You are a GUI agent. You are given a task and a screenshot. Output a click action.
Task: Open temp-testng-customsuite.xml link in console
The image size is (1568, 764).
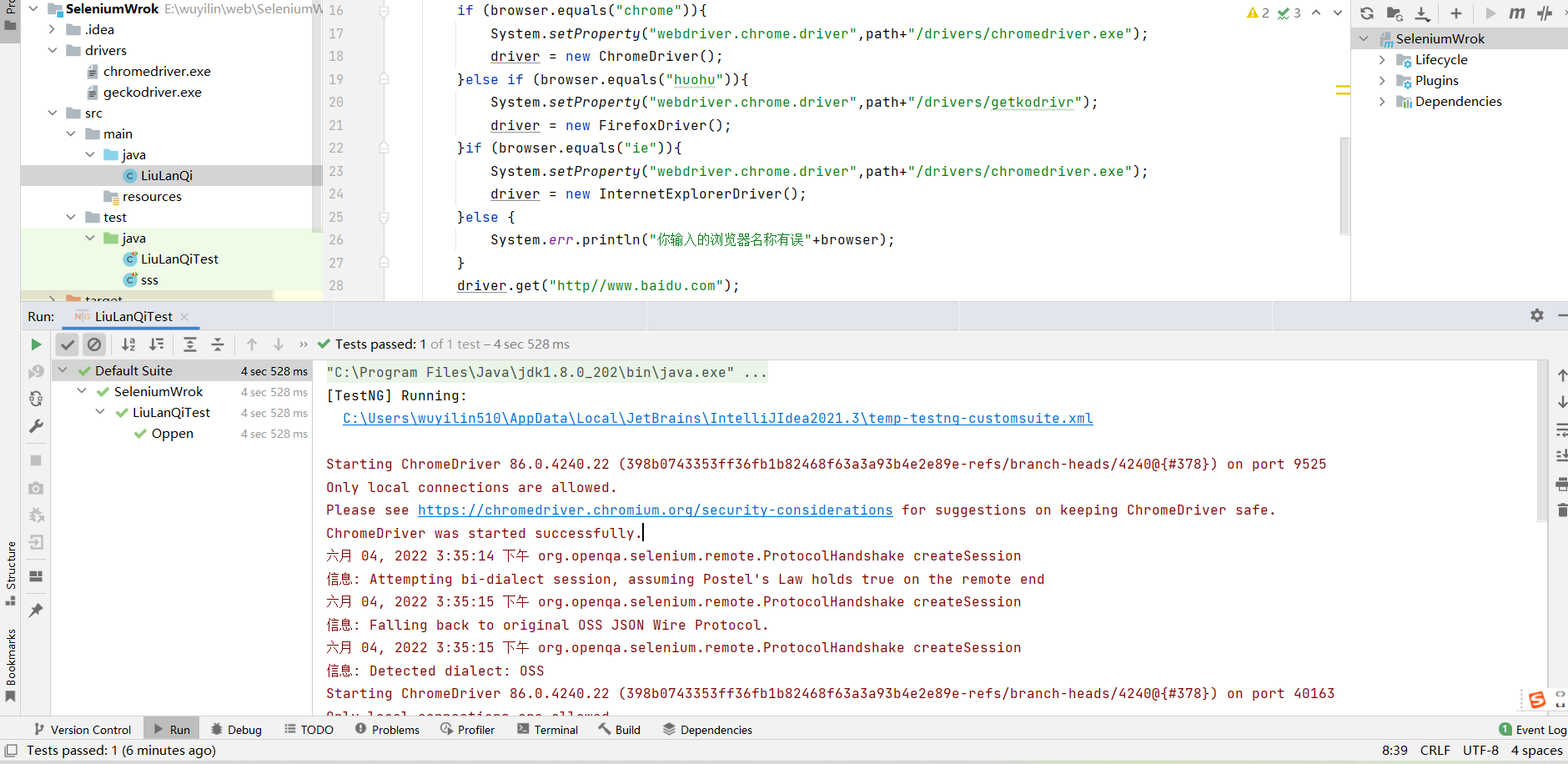[718, 419]
